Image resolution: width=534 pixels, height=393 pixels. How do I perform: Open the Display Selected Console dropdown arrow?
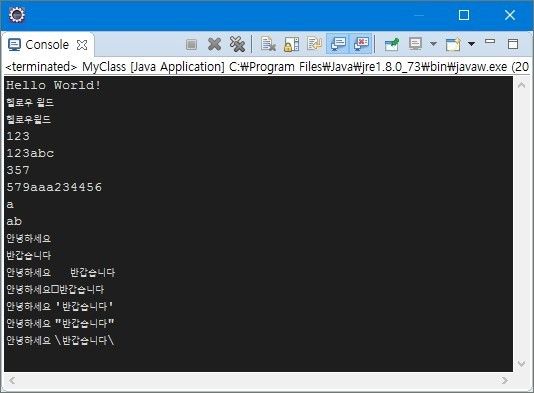(433, 44)
